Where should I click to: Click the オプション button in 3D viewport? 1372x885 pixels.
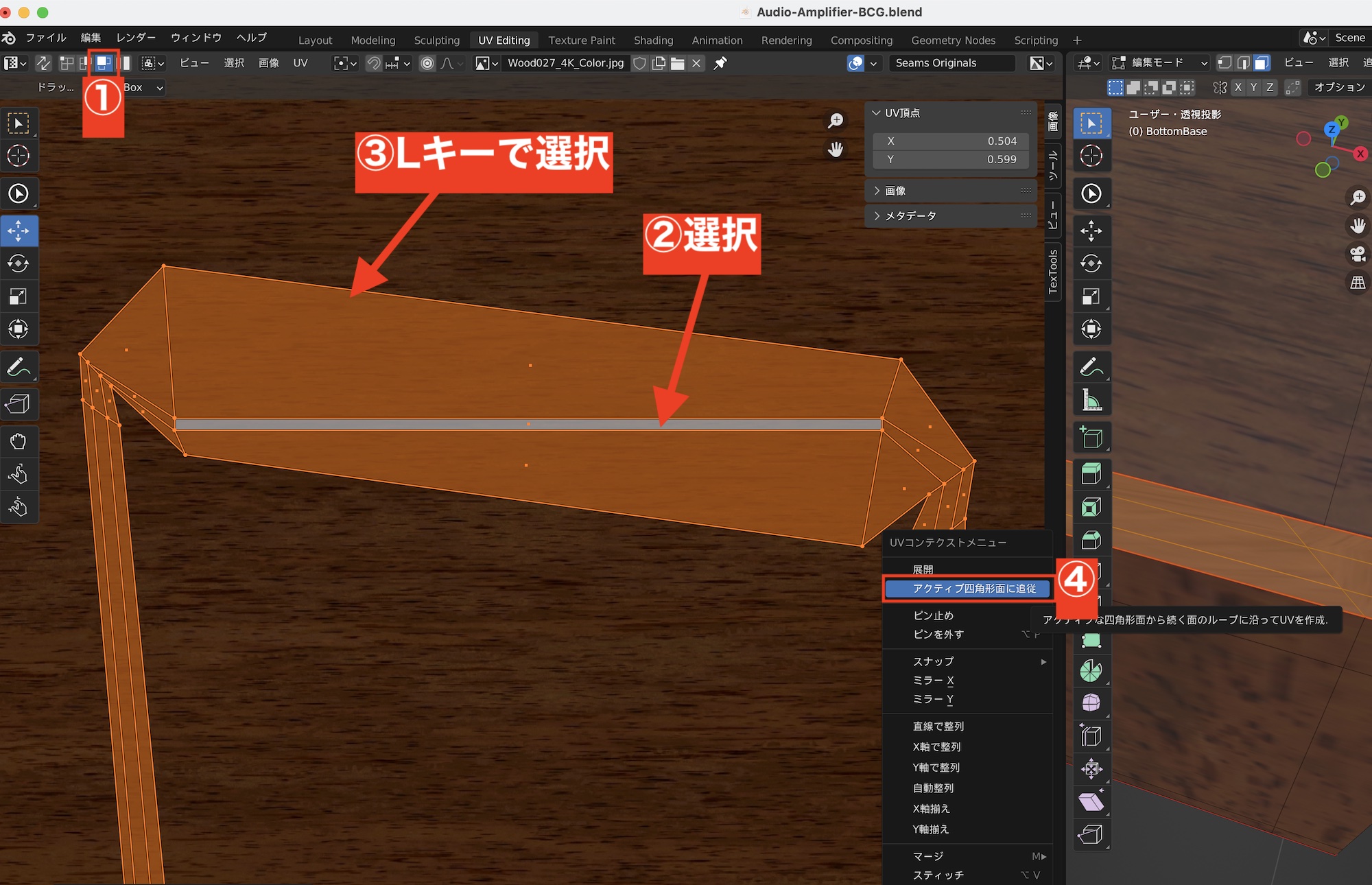click(x=1338, y=87)
